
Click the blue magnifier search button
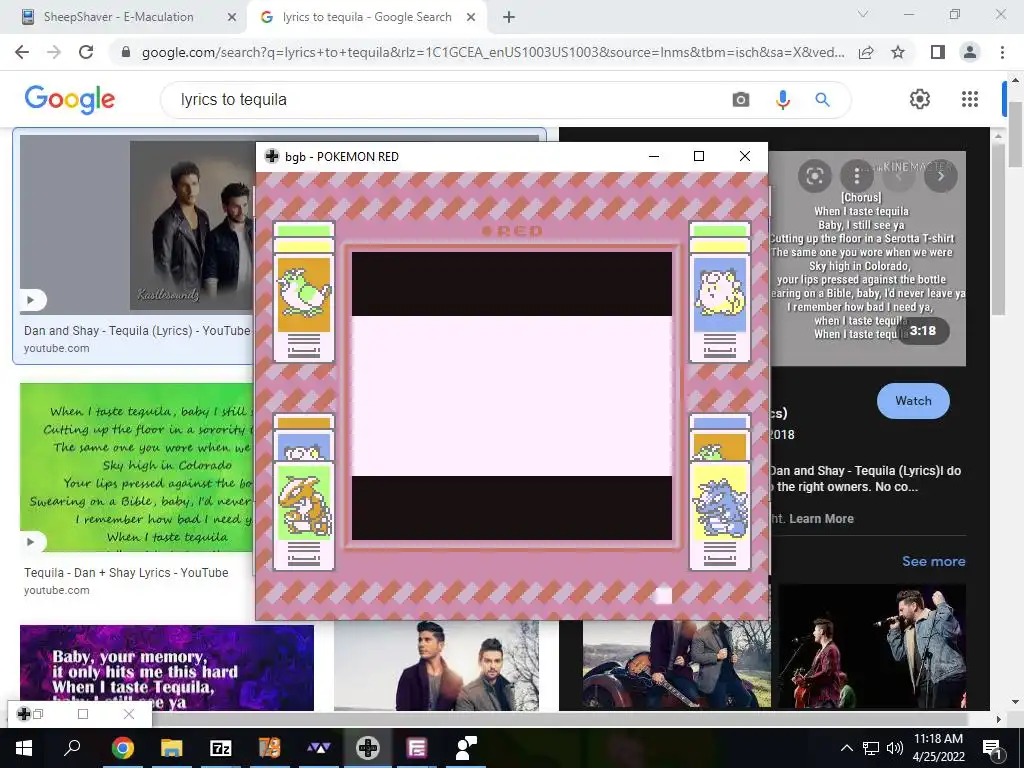(x=822, y=100)
